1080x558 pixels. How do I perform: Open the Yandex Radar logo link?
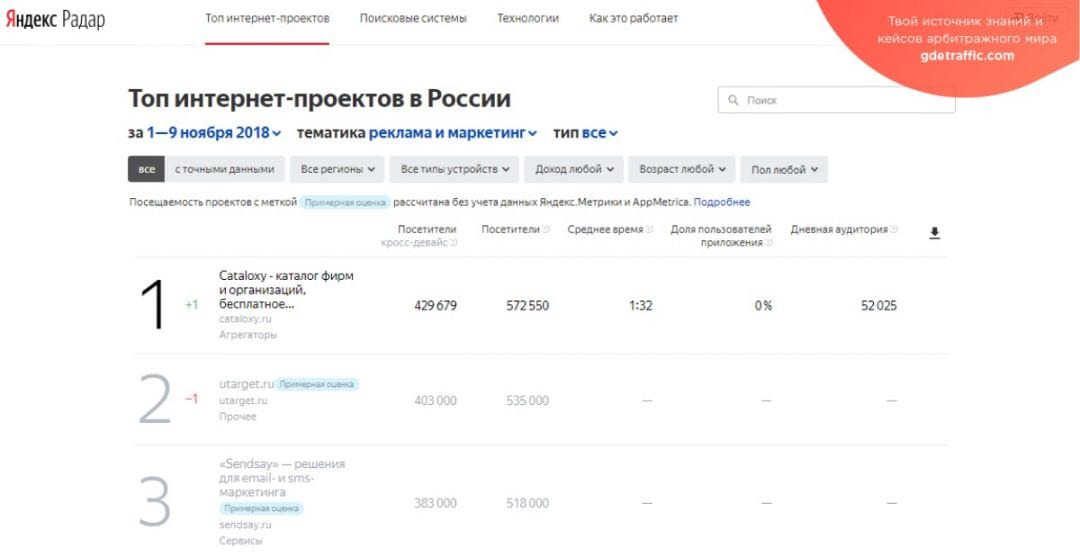55,19
